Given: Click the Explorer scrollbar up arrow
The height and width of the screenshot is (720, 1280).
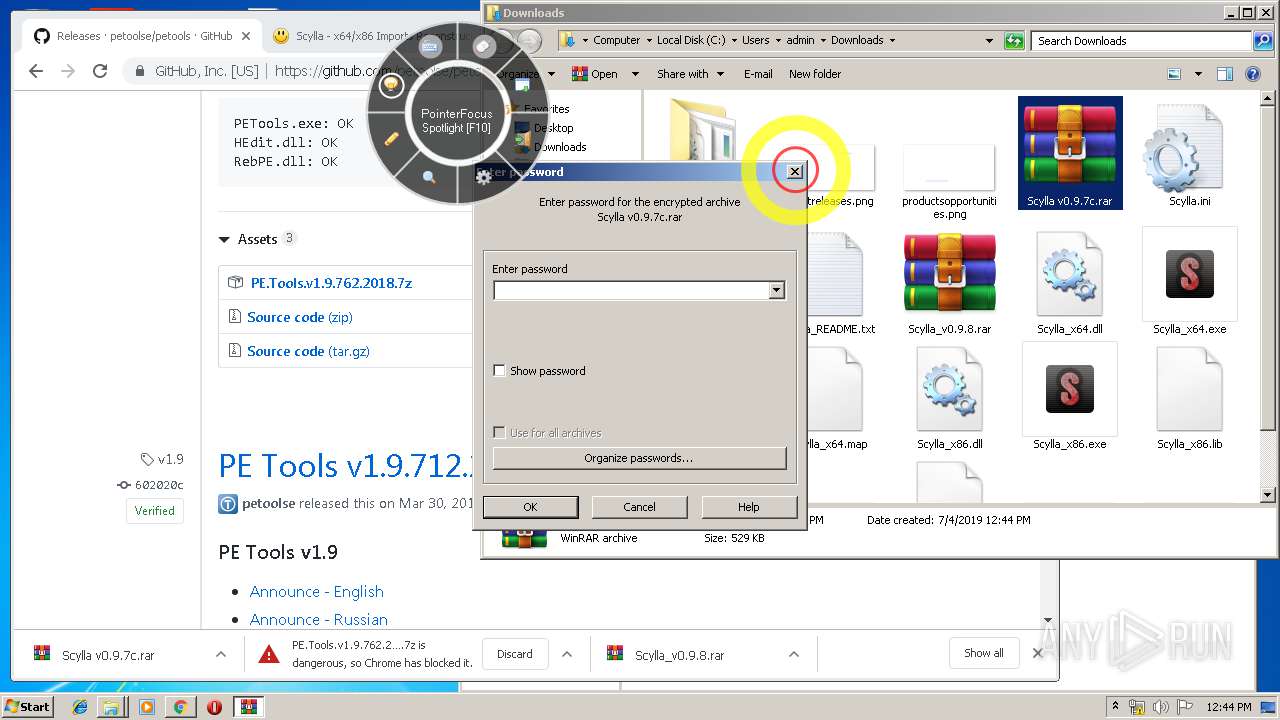Looking at the screenshot, I should point(1268,100).
